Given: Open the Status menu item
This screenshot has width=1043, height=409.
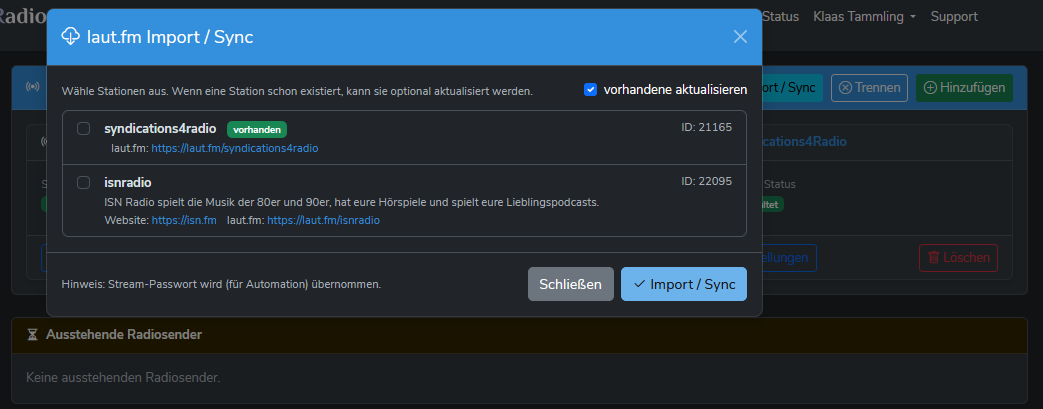Looking at the screenshot, I should click(x=780, y=17).
